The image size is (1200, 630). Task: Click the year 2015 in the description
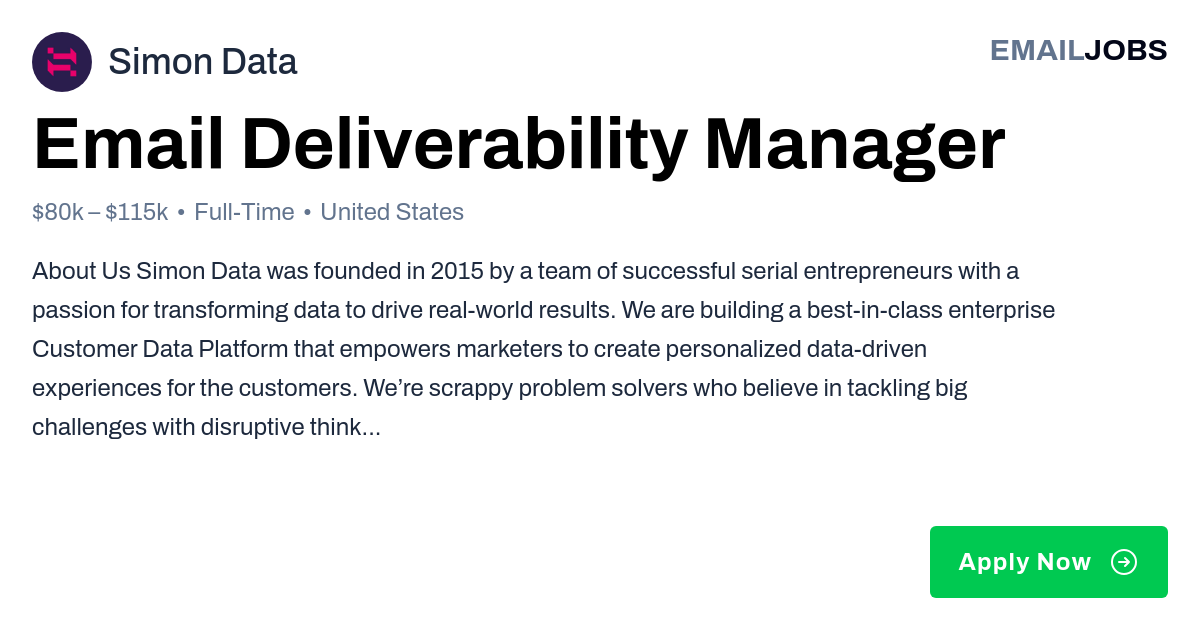[x=457, y=271]
